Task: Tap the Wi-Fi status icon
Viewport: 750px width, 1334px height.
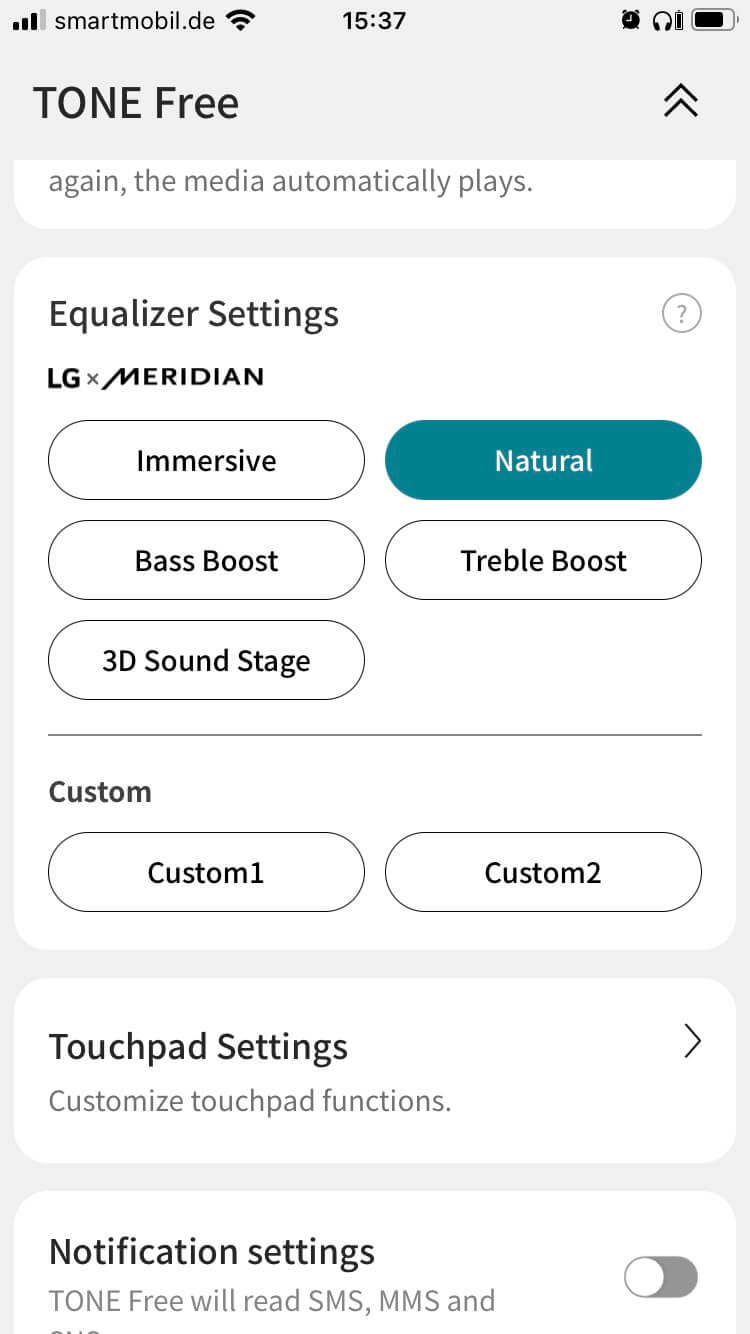Action: coord(240,20)
